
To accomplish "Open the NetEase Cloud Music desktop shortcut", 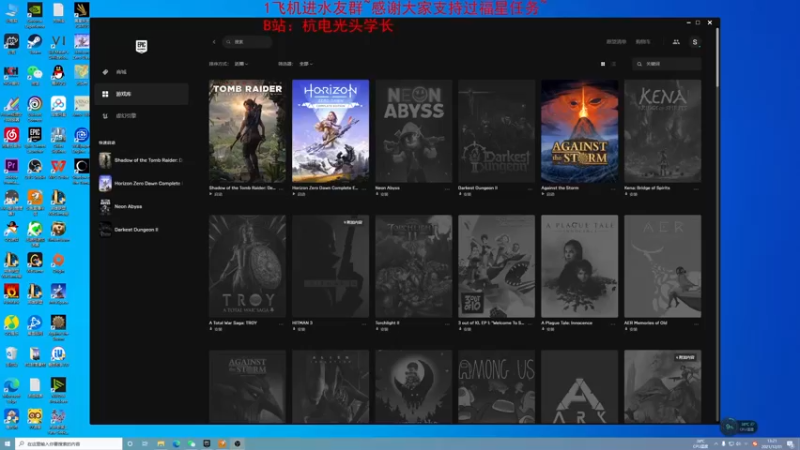I will [x=11, y=138].
